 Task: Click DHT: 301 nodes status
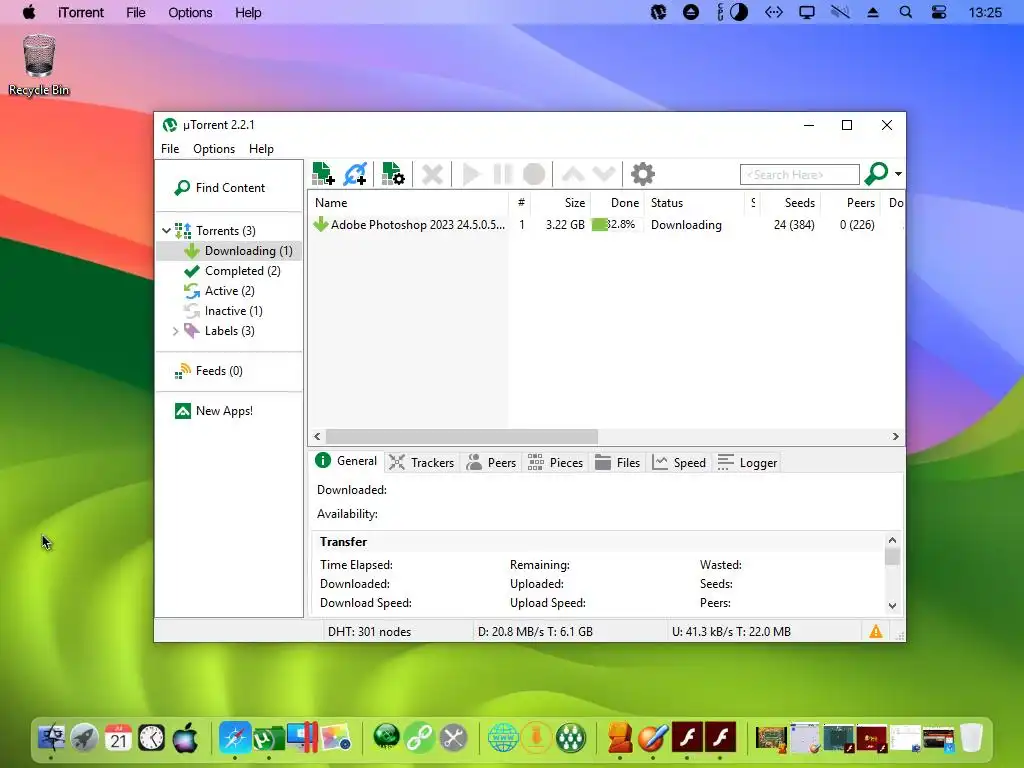pos(369,632)
